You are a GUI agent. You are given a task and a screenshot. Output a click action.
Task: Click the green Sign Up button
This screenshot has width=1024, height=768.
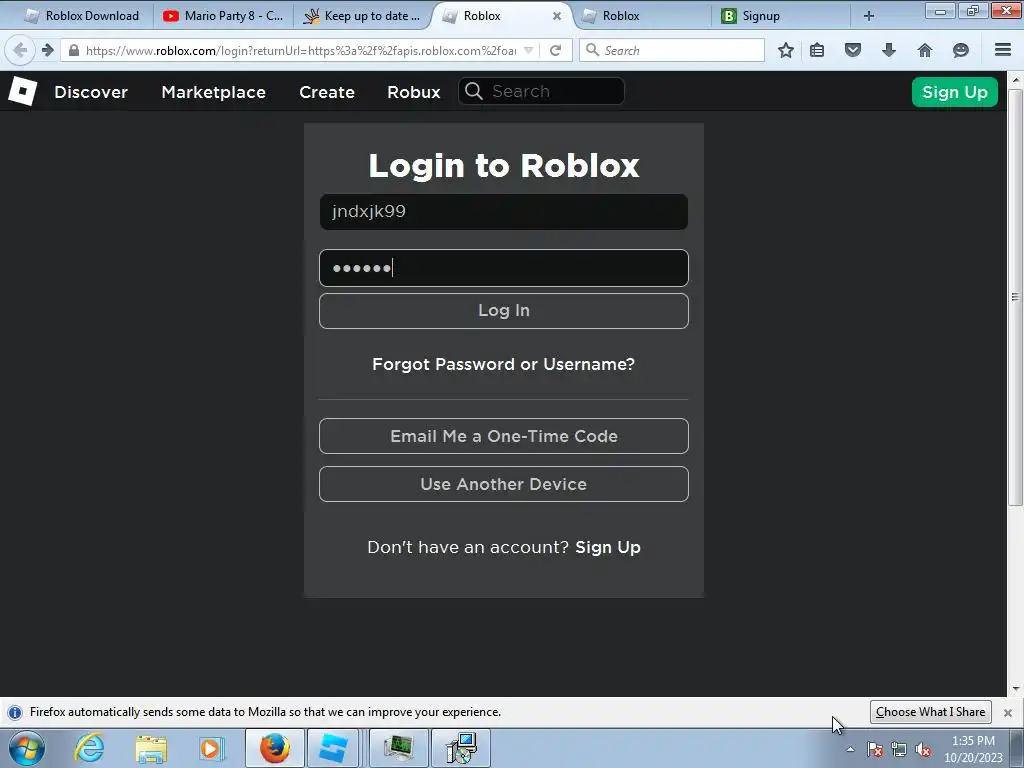(955, 92)
